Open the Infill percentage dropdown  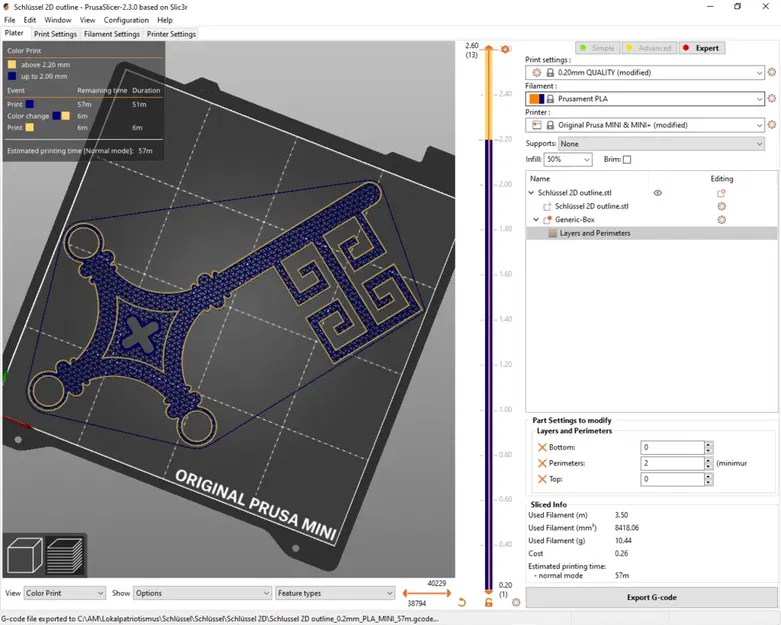click(x=568, y=159)
